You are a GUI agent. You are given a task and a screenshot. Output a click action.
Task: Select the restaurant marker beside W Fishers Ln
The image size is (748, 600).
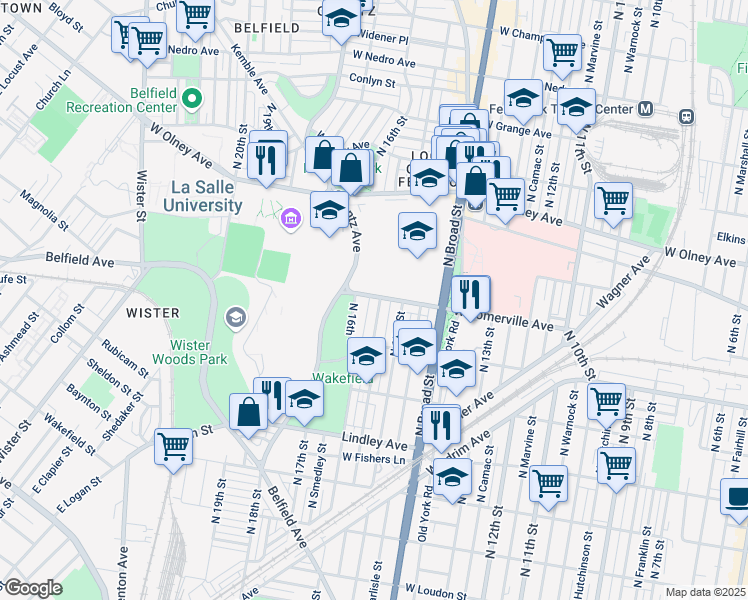[441, 427]
